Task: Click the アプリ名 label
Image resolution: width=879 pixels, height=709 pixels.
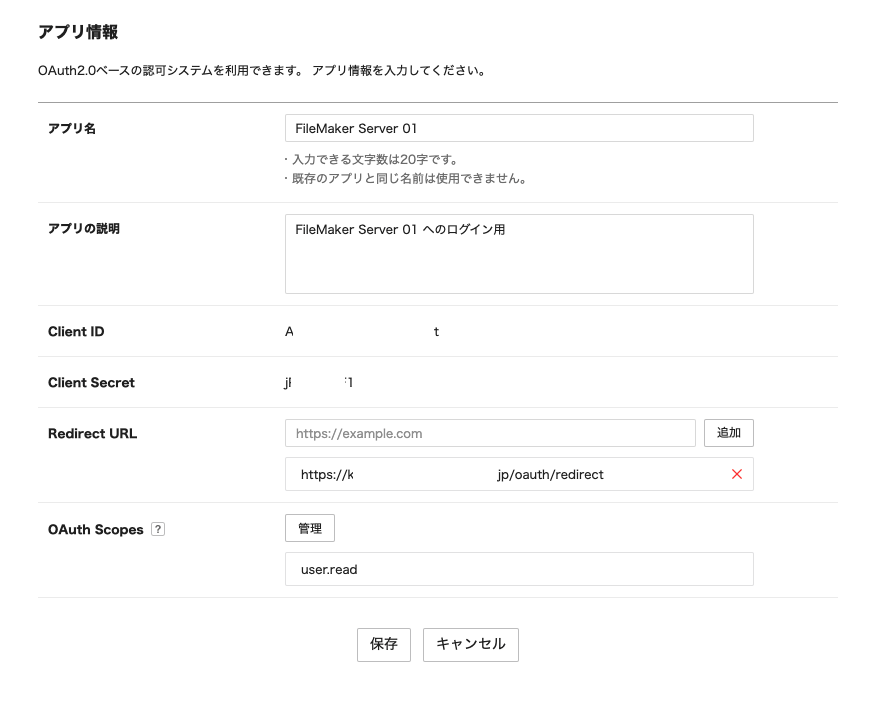Action: pos(72,129)
